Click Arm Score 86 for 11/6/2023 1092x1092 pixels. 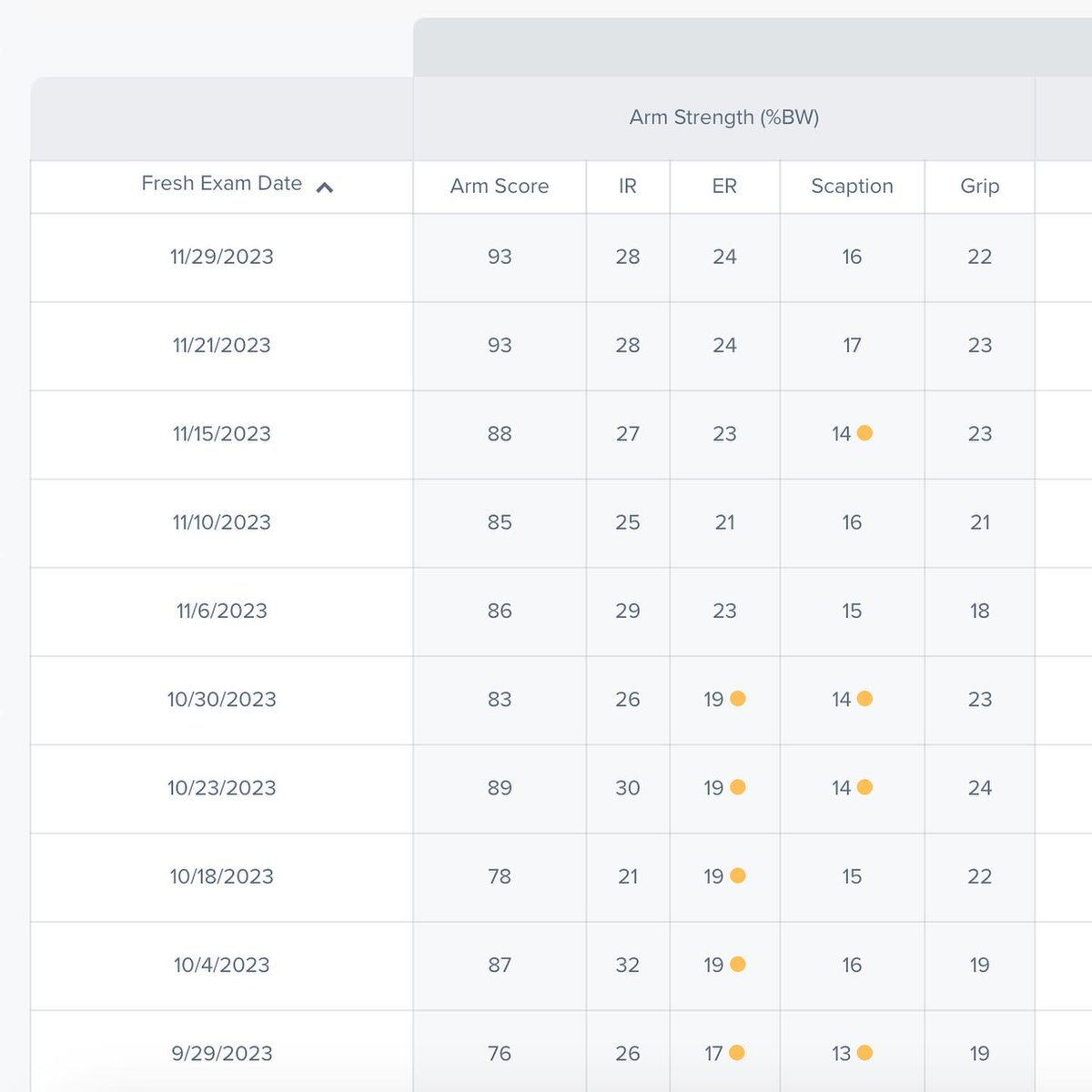tap(500, 612)
